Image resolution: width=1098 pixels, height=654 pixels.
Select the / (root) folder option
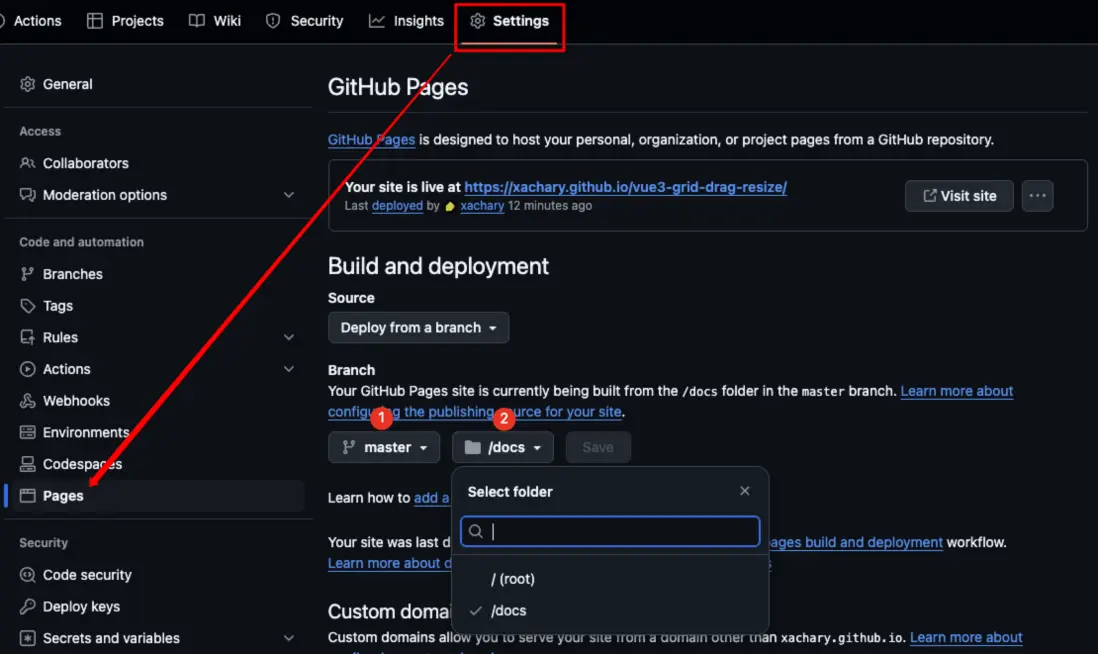513,579
